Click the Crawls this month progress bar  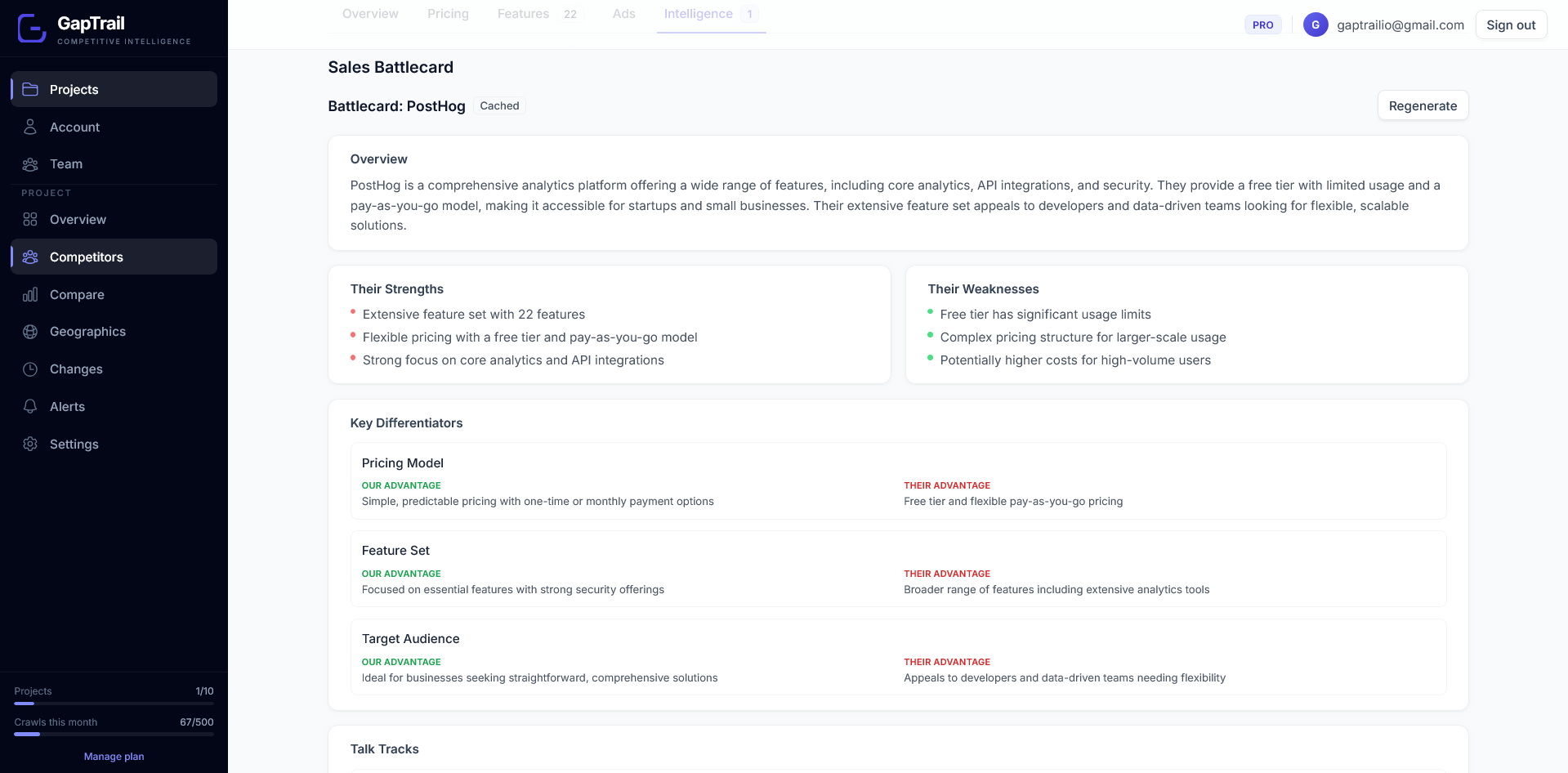click(114, 735)
